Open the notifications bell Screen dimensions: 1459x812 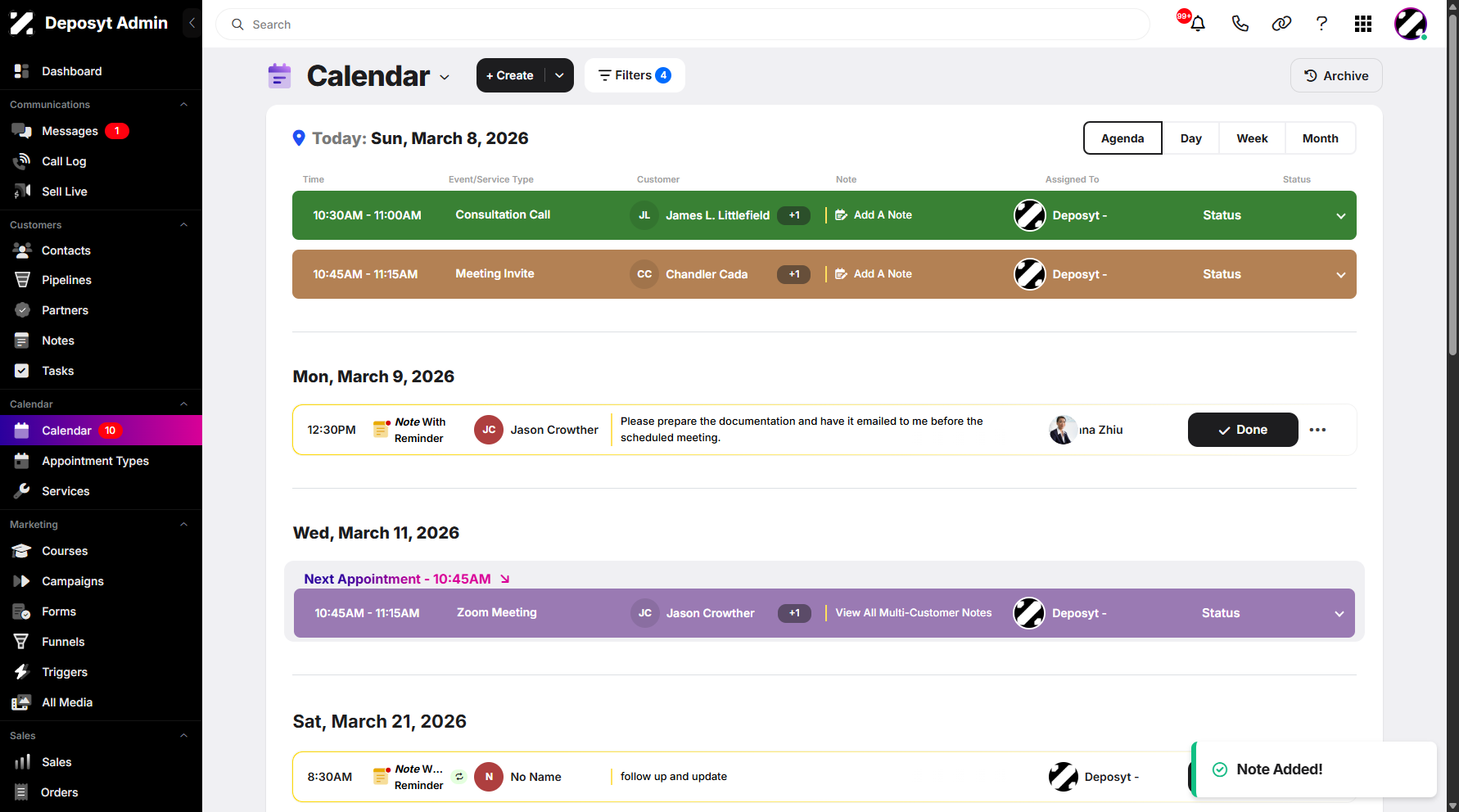pos(1197,24)
